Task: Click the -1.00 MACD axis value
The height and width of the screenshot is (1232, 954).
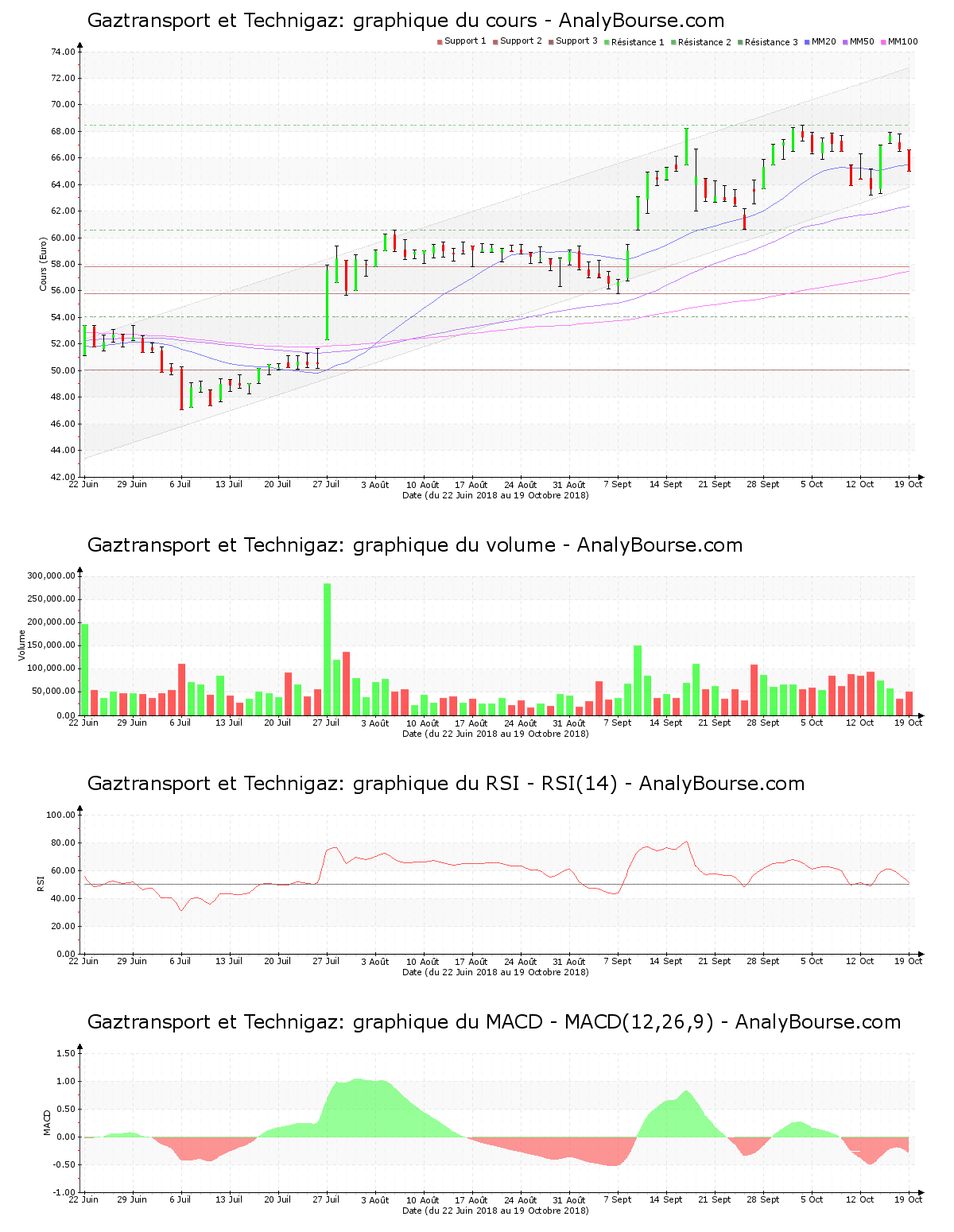Action: pyautogui.click(x=64, y=1192)
